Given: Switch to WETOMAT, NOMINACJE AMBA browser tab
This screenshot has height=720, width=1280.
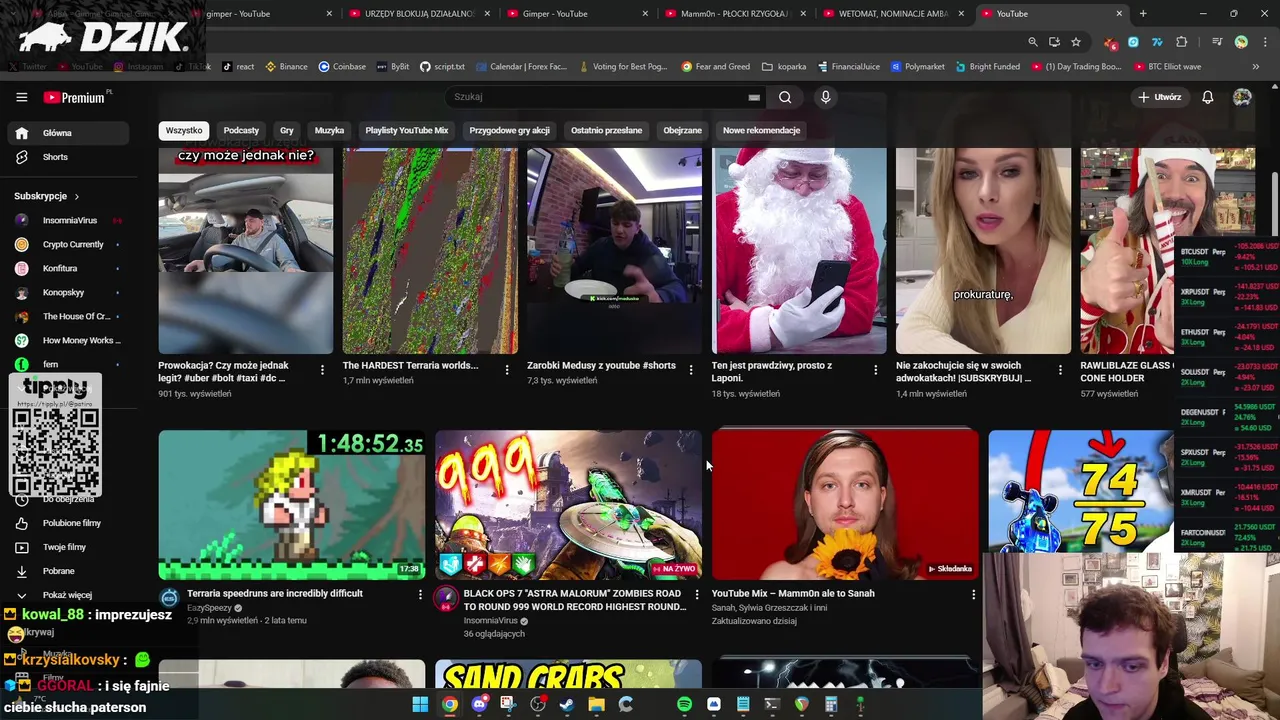Looking at the screenshot, I should click(894, 14).
